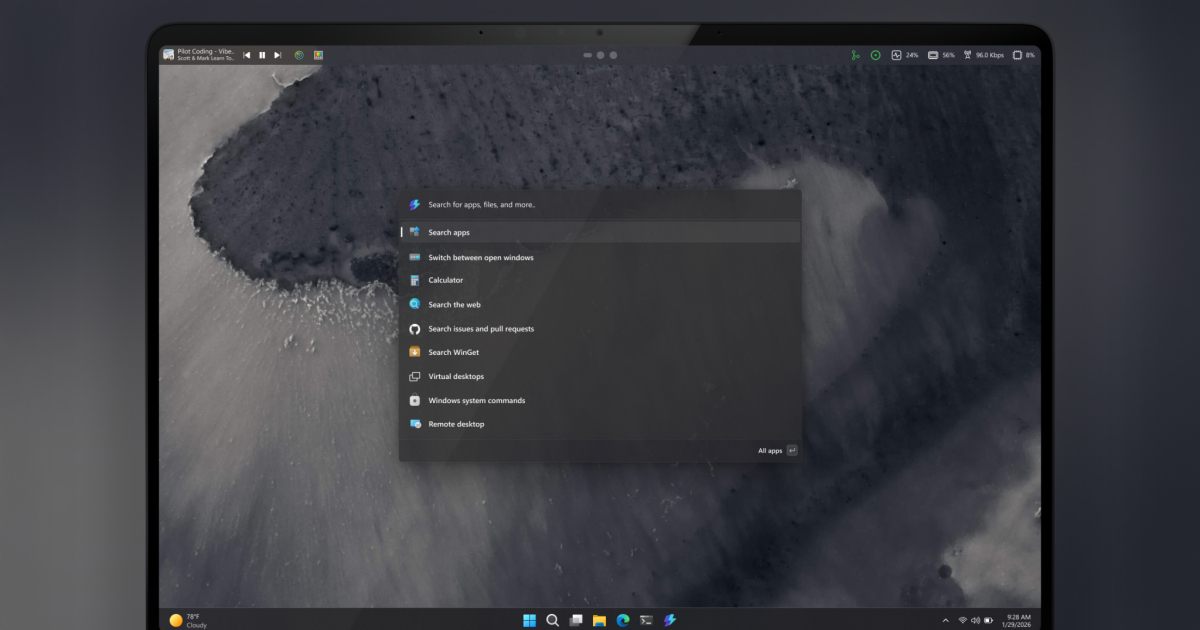1200x630 pixels.
Task: Click the network speed 96.0 Kbps indicator
Action: click(x=983, y=55)
